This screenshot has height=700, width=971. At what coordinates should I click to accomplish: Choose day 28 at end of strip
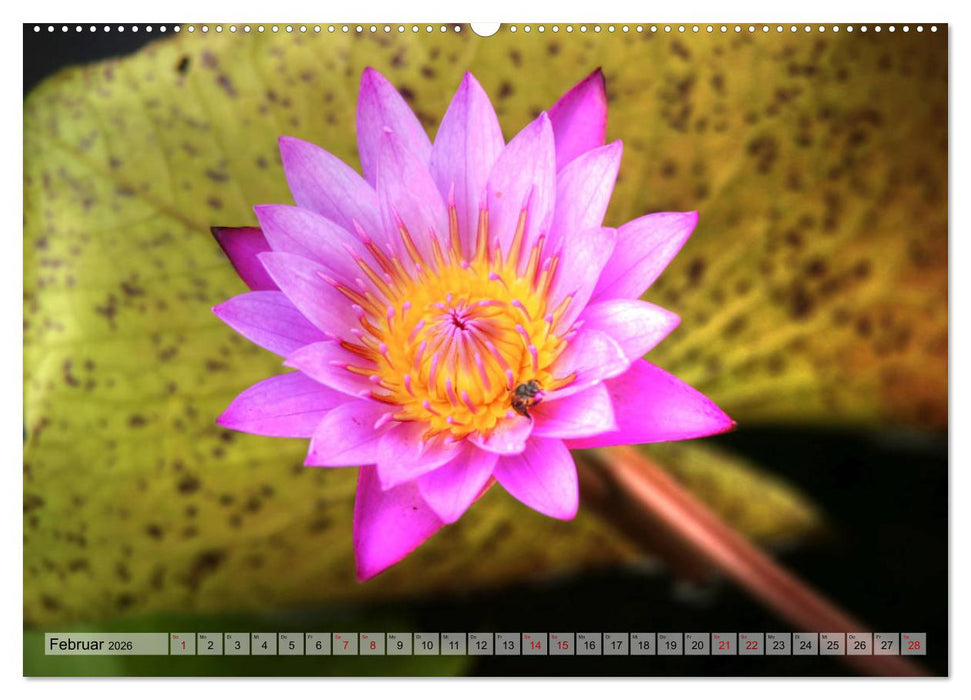coord(912,644)
